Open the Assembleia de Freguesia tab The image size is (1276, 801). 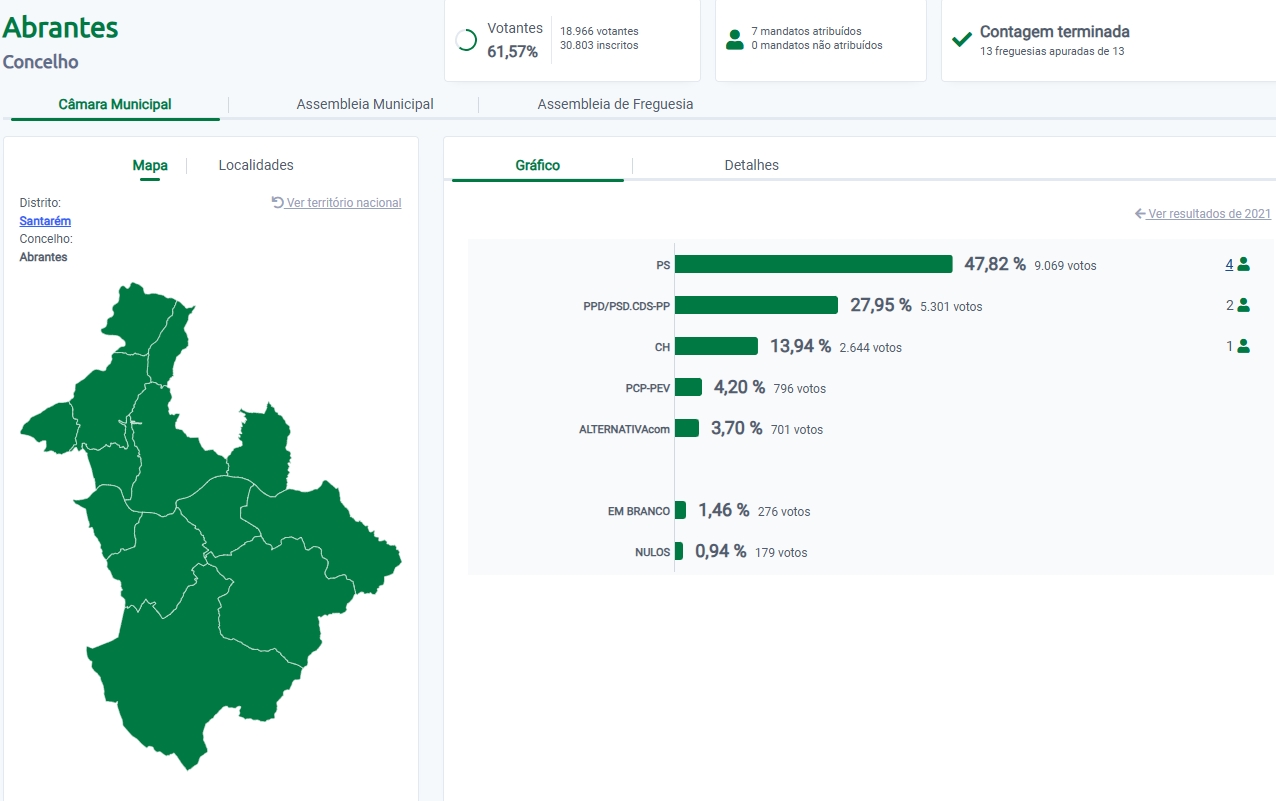click(x=615, y=104)
